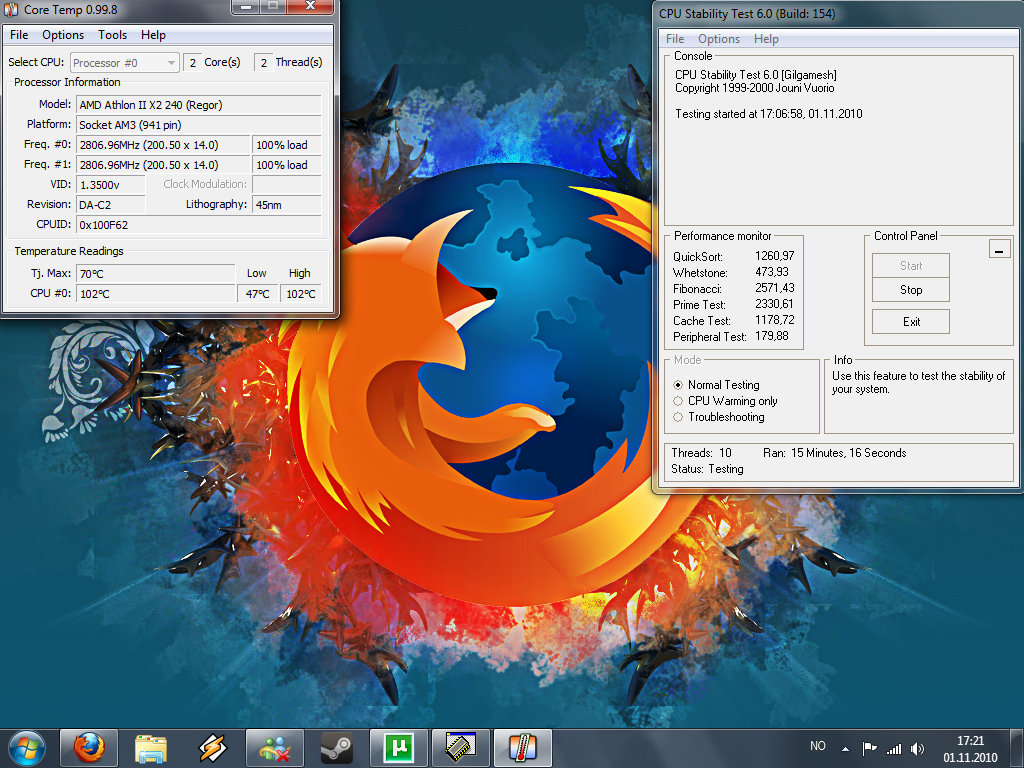The image size is (1024, 768).
Task: Expand the Select CPU Processor #0 dropdown
Action: [x=124, y=63]
